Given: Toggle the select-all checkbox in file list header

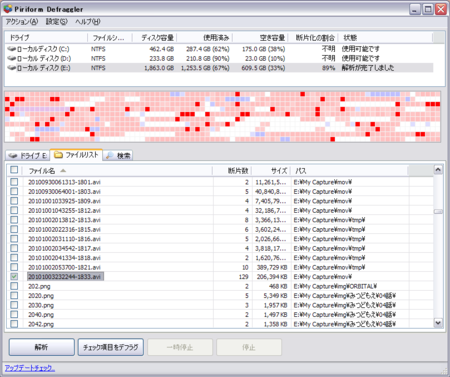Looking at the screenshot, I should point(14,170).
